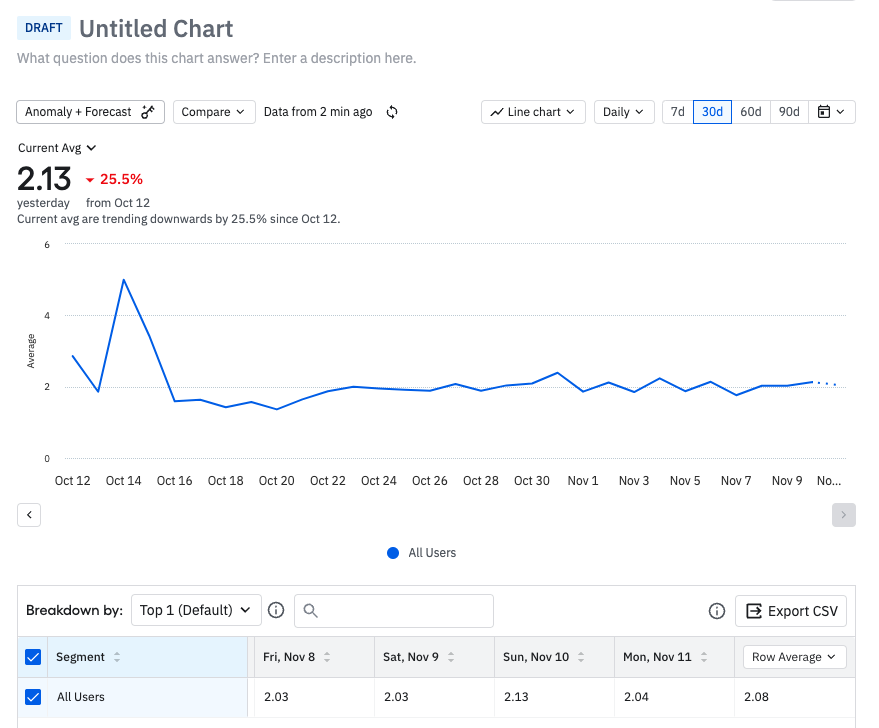Open the calendar date picker
The image size is (879, 728).
click(831, 112)
